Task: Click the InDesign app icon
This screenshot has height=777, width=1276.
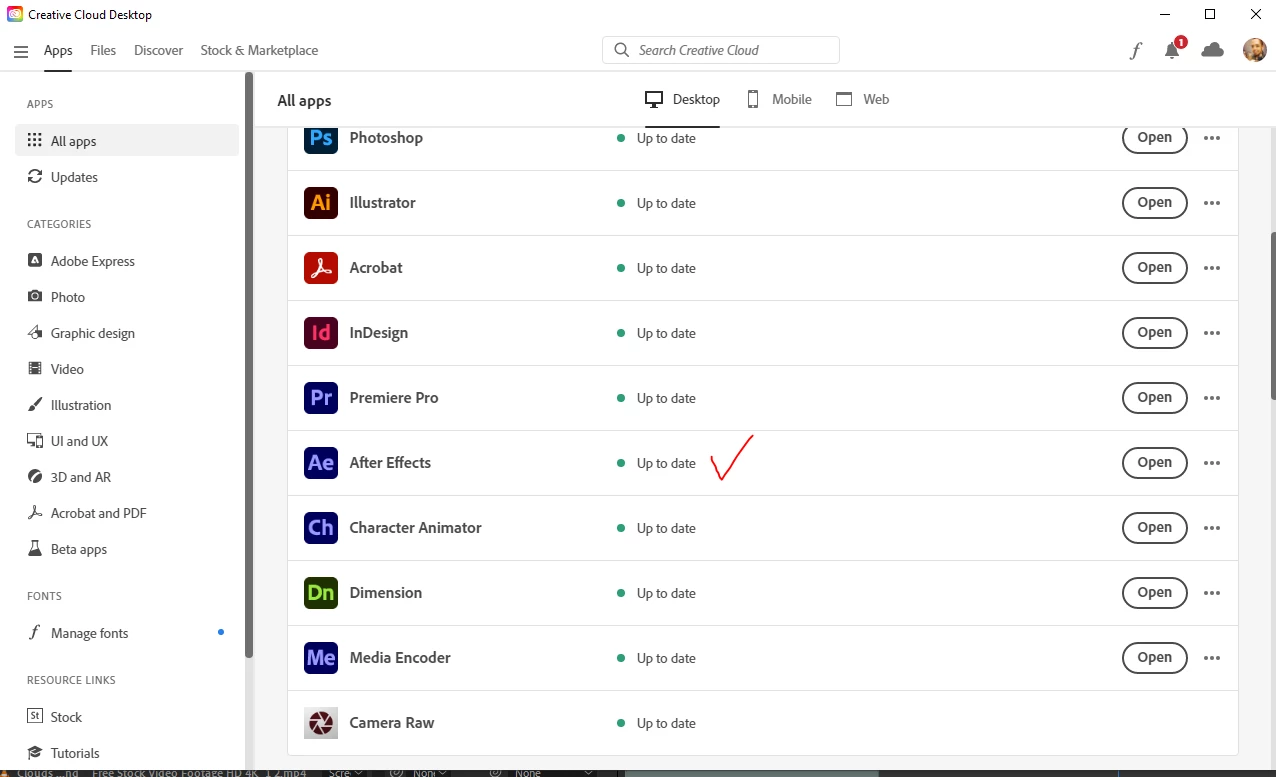Action: [321, 333]
